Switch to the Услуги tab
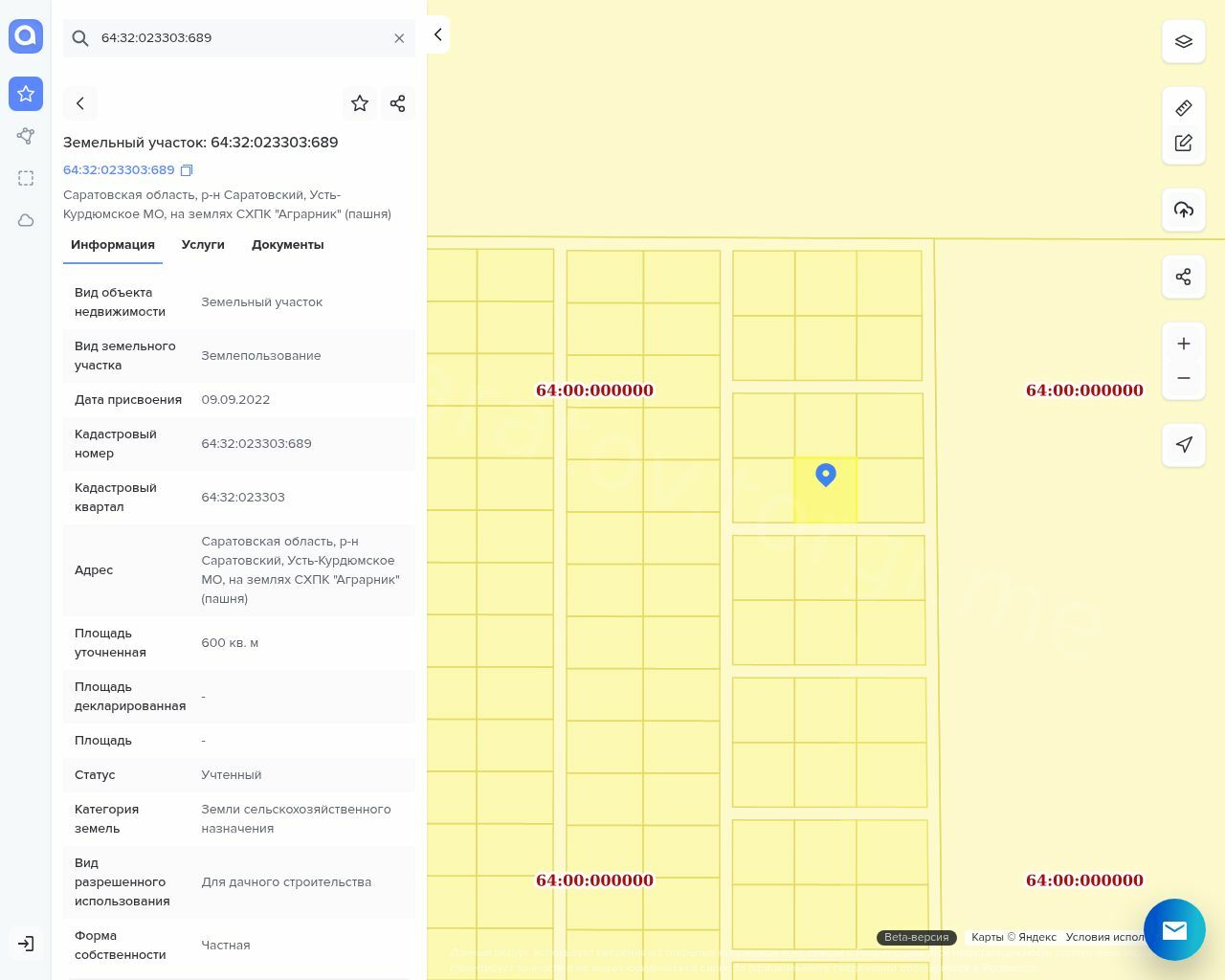The image size is (1225, 980). (x=203, y=245)
